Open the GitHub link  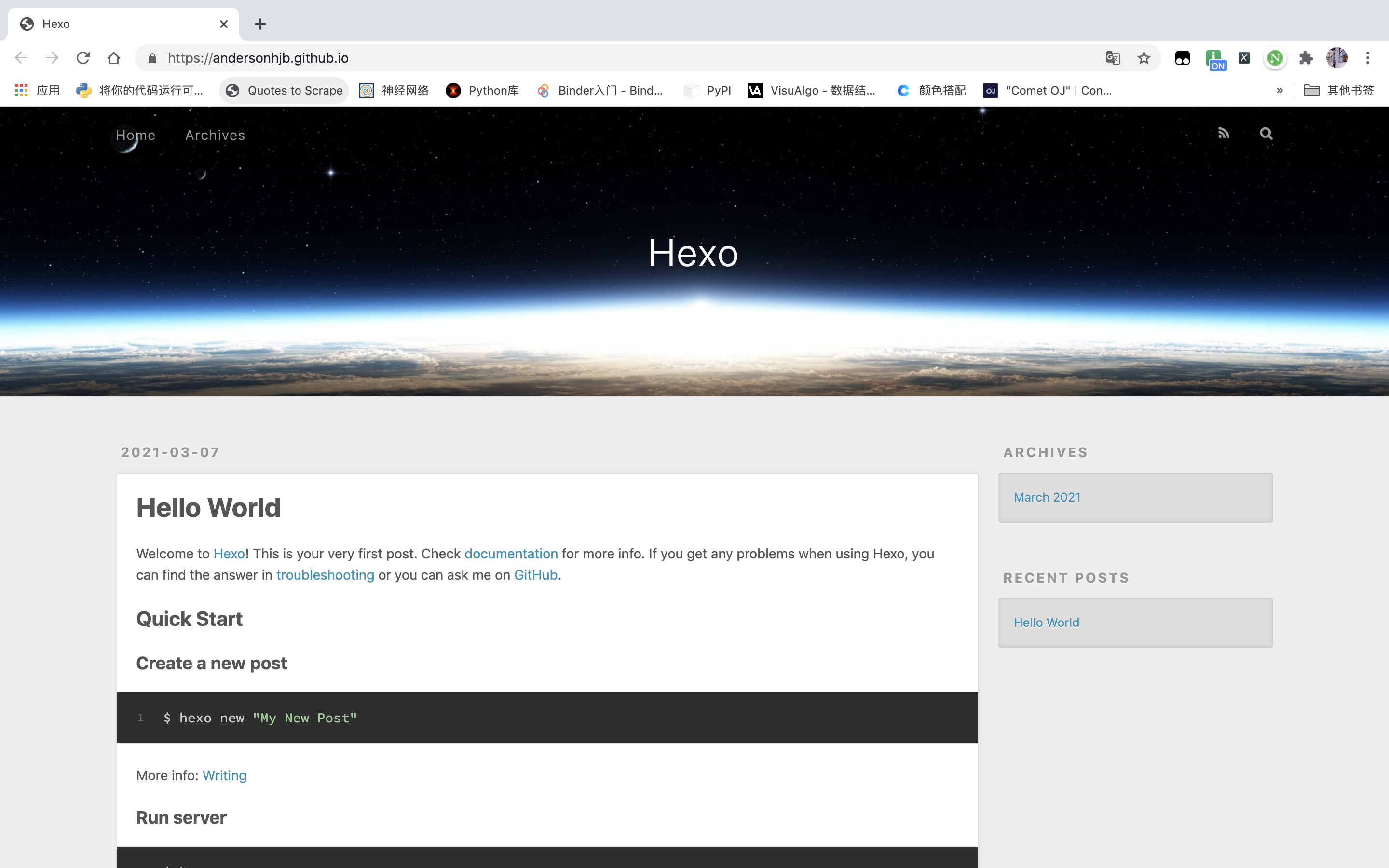click(535, 575)
